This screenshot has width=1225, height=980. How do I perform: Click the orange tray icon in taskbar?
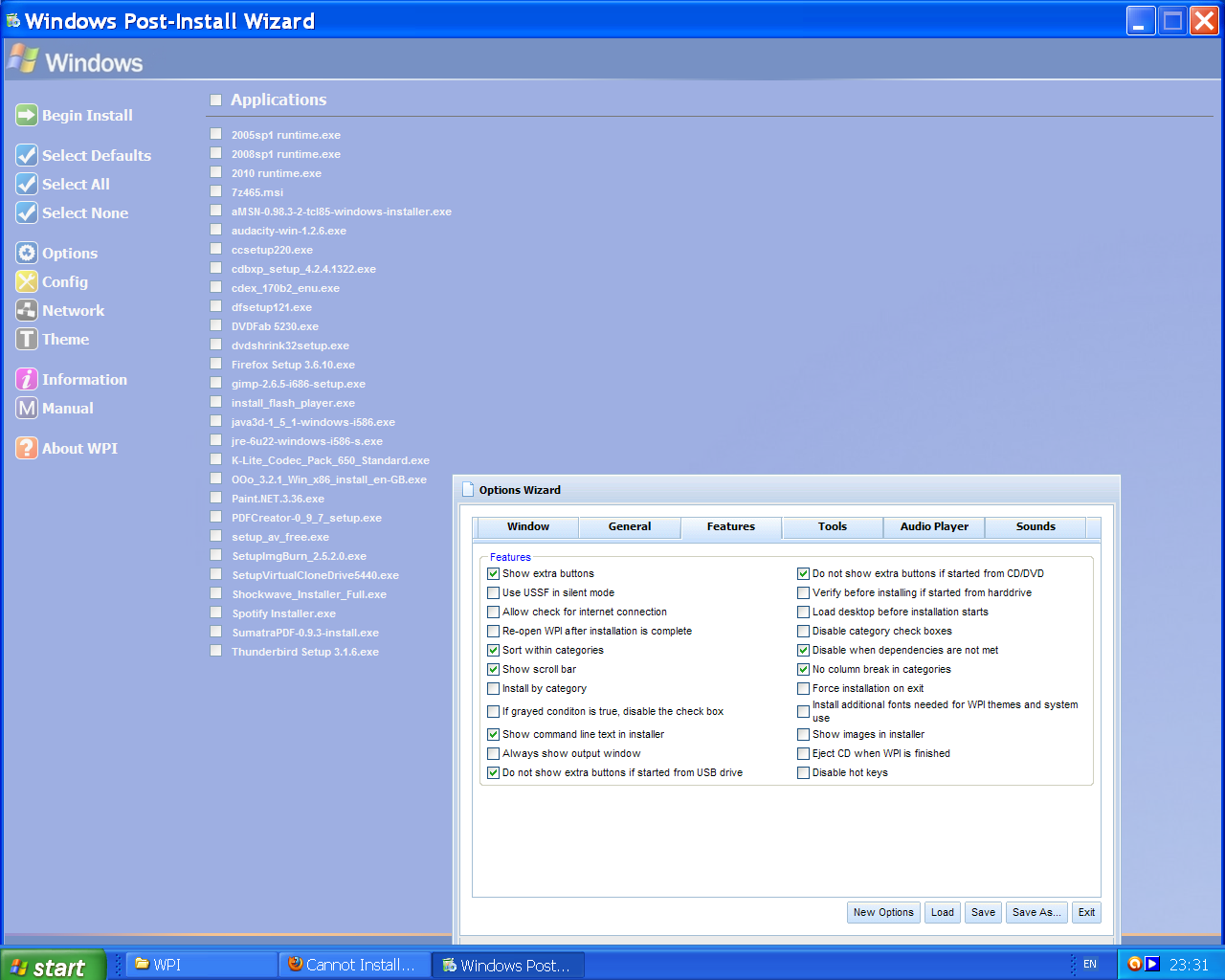pyautogui.click(x=1134, y=964)
